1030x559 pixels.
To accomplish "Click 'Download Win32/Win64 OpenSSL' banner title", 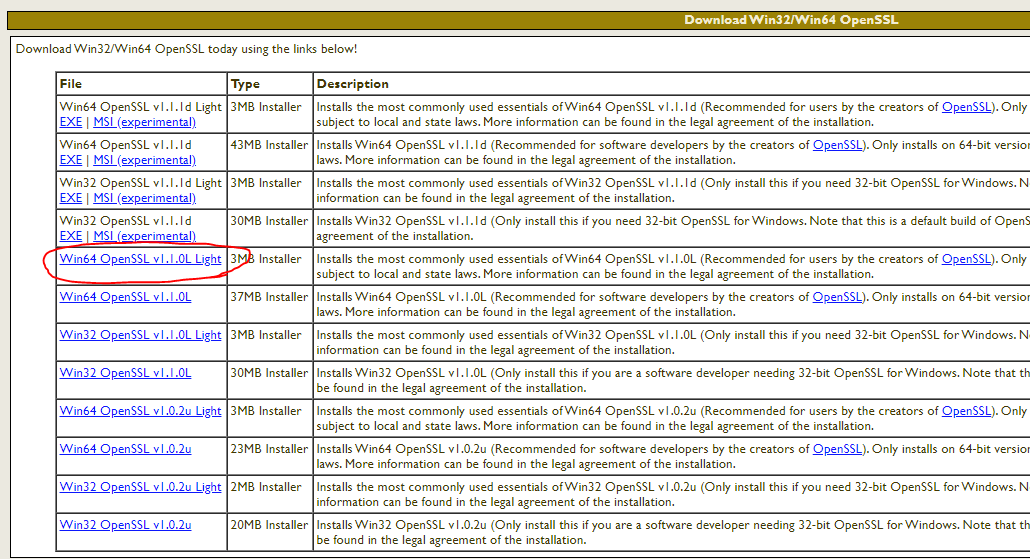I will tap(791, 20).
